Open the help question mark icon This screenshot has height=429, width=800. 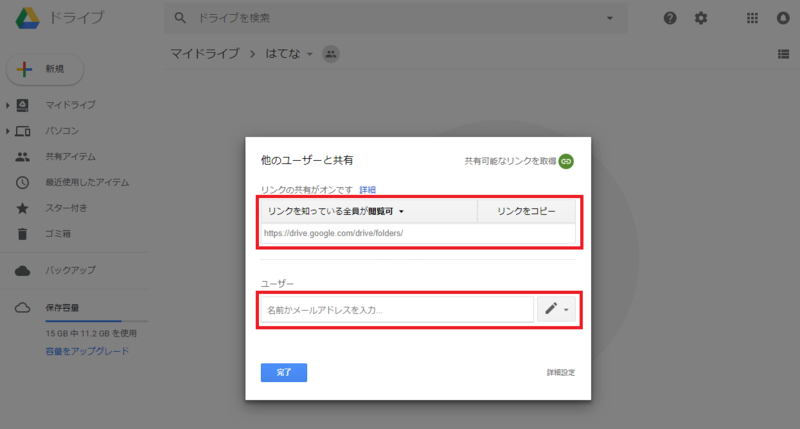click(670, 18)
